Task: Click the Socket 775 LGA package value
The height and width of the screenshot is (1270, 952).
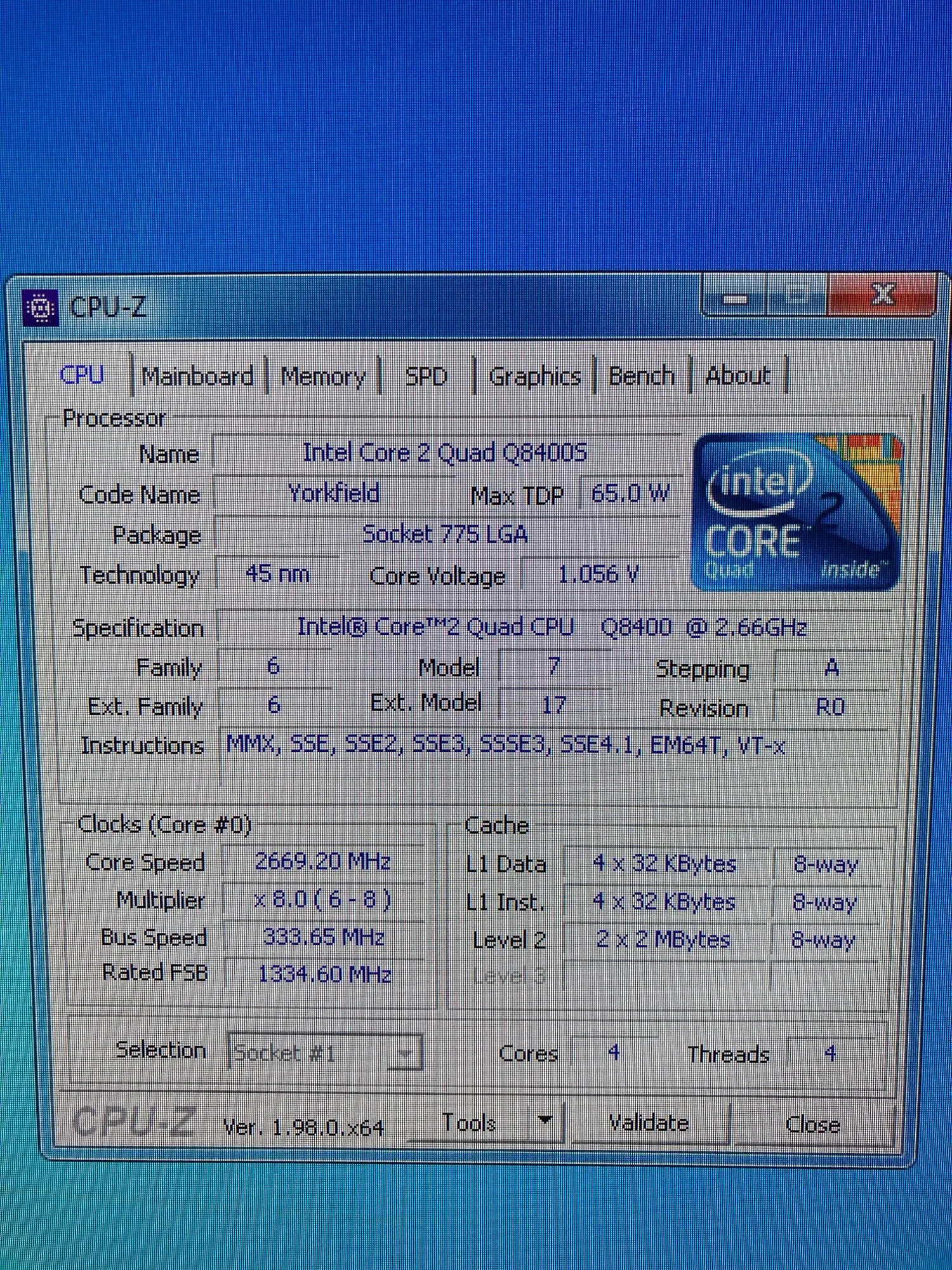Action: 446,535
